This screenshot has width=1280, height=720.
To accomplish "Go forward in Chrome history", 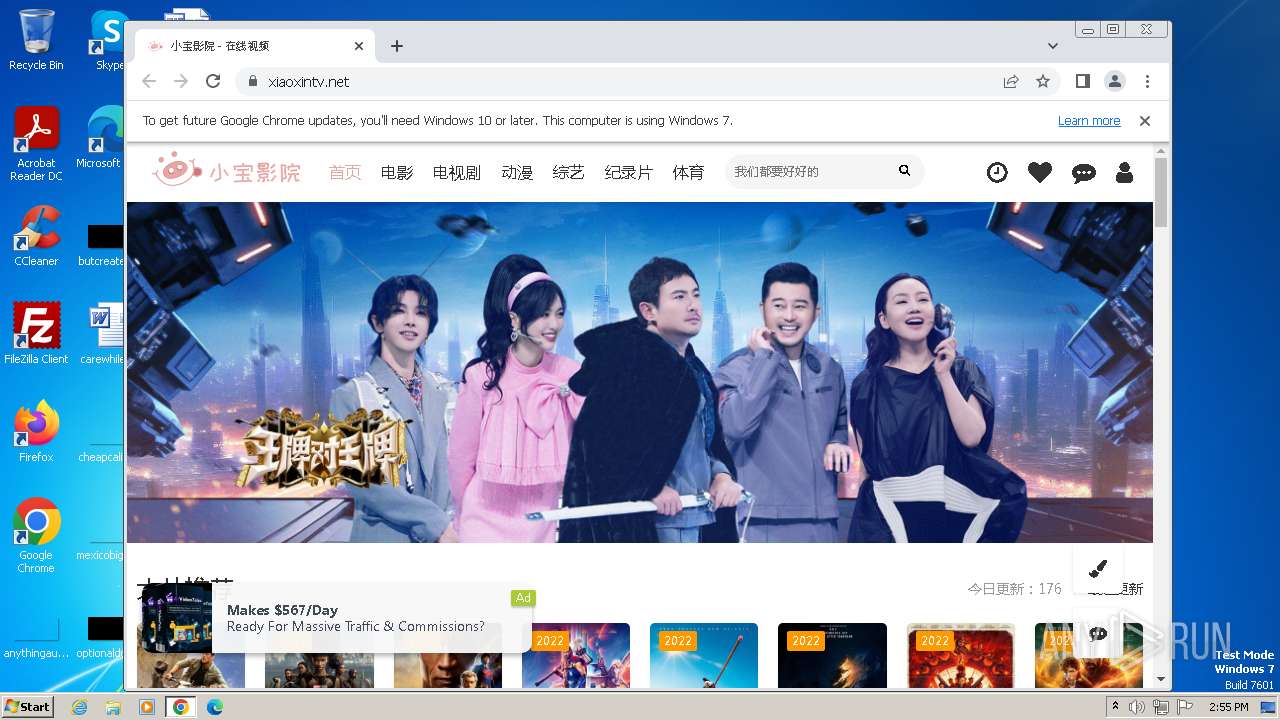I will click(x=181, y=81).
